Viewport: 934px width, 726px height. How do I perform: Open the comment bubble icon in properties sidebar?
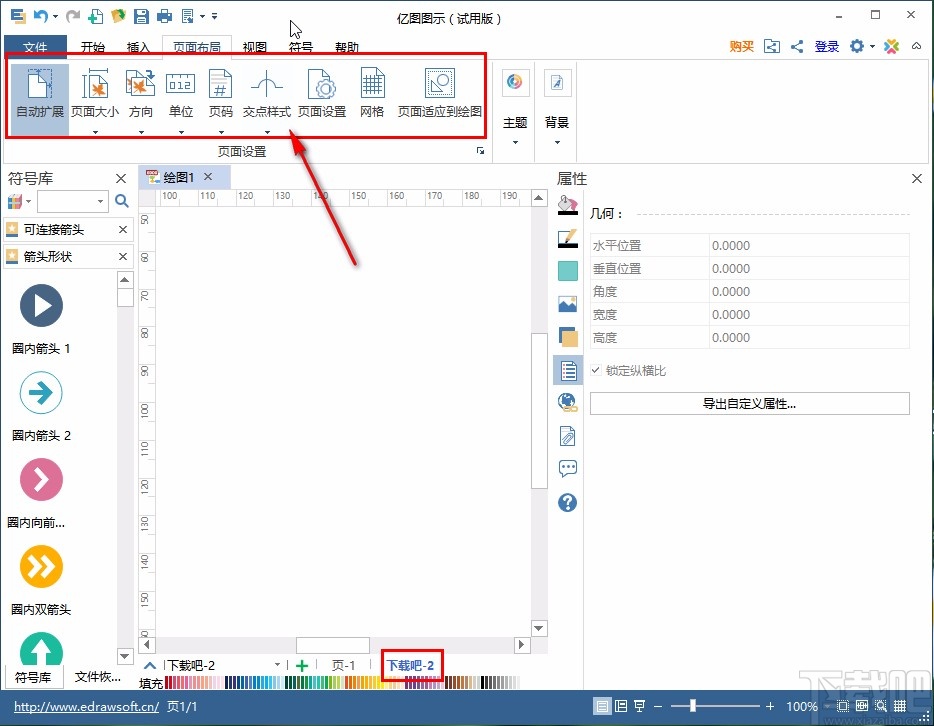point(568,469)
